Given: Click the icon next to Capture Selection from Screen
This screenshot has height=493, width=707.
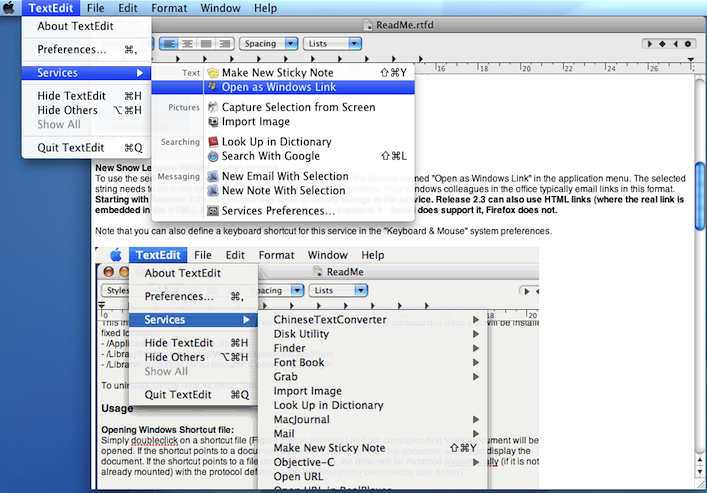Looking at the screenshot, I should point(213,107).
